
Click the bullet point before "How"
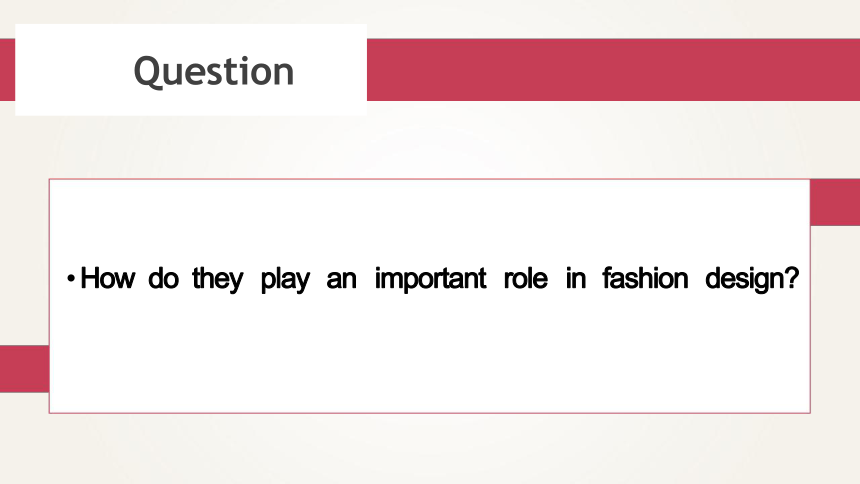point(71,279)
